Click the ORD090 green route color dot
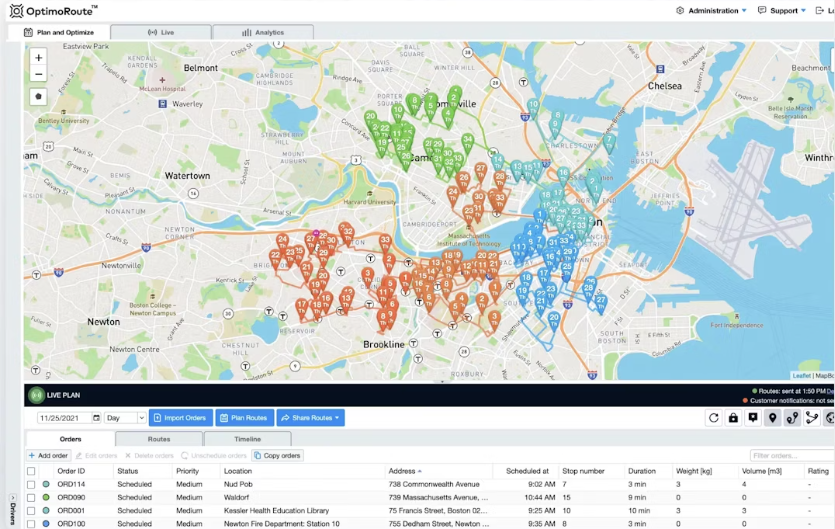 point(46,498)
